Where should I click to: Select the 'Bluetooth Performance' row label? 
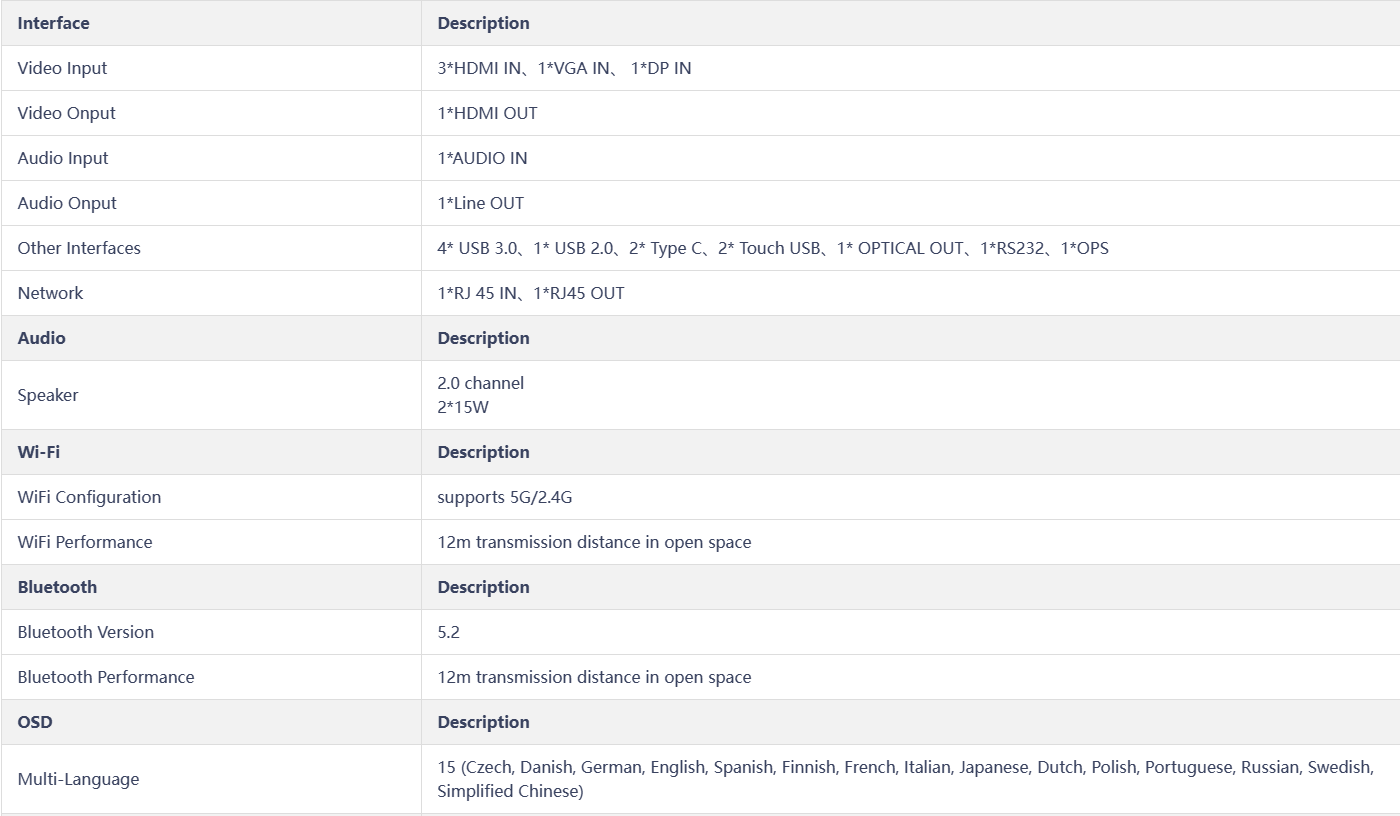(x=106, y=677)
